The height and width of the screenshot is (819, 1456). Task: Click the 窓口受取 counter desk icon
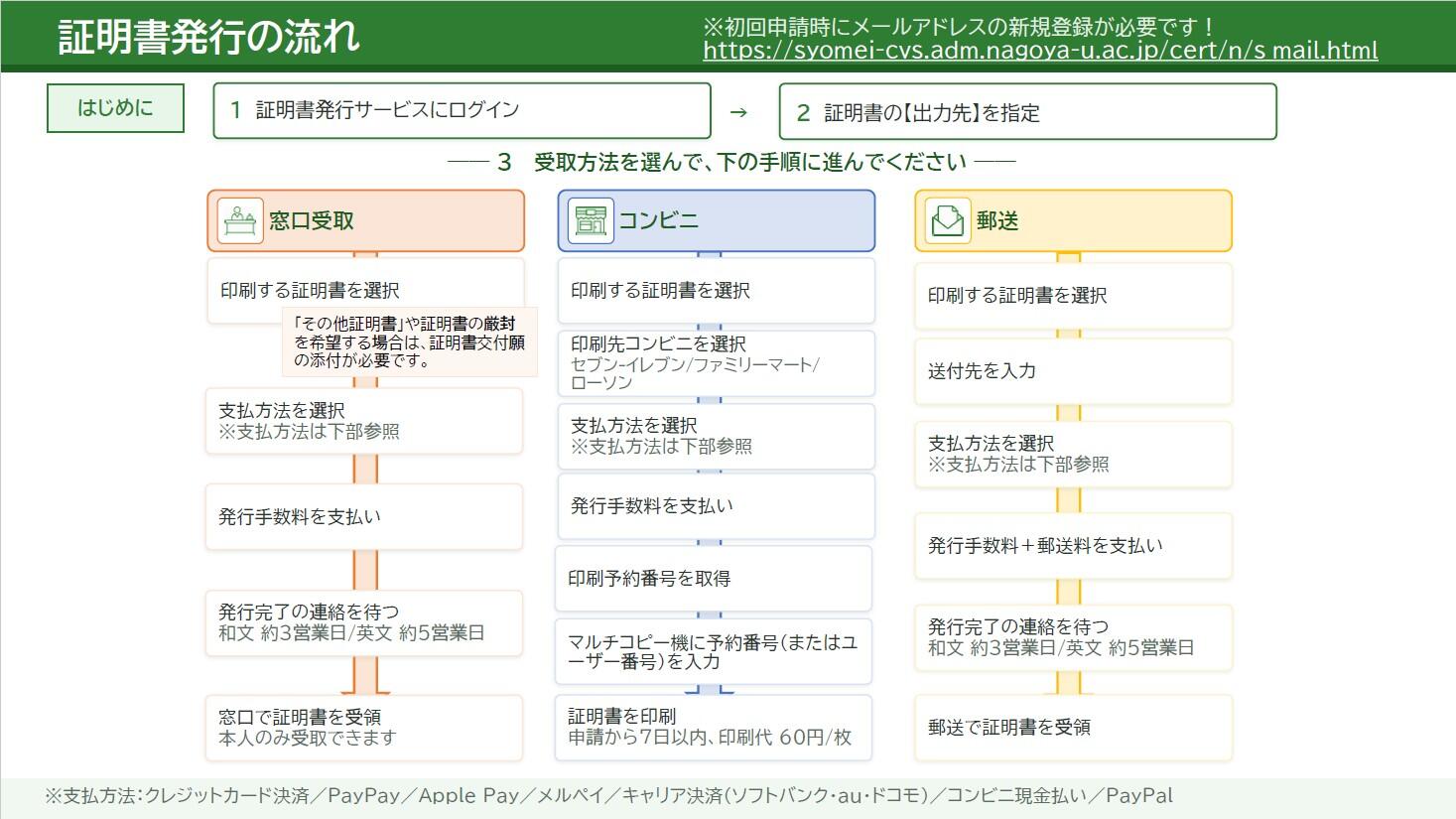239,220
